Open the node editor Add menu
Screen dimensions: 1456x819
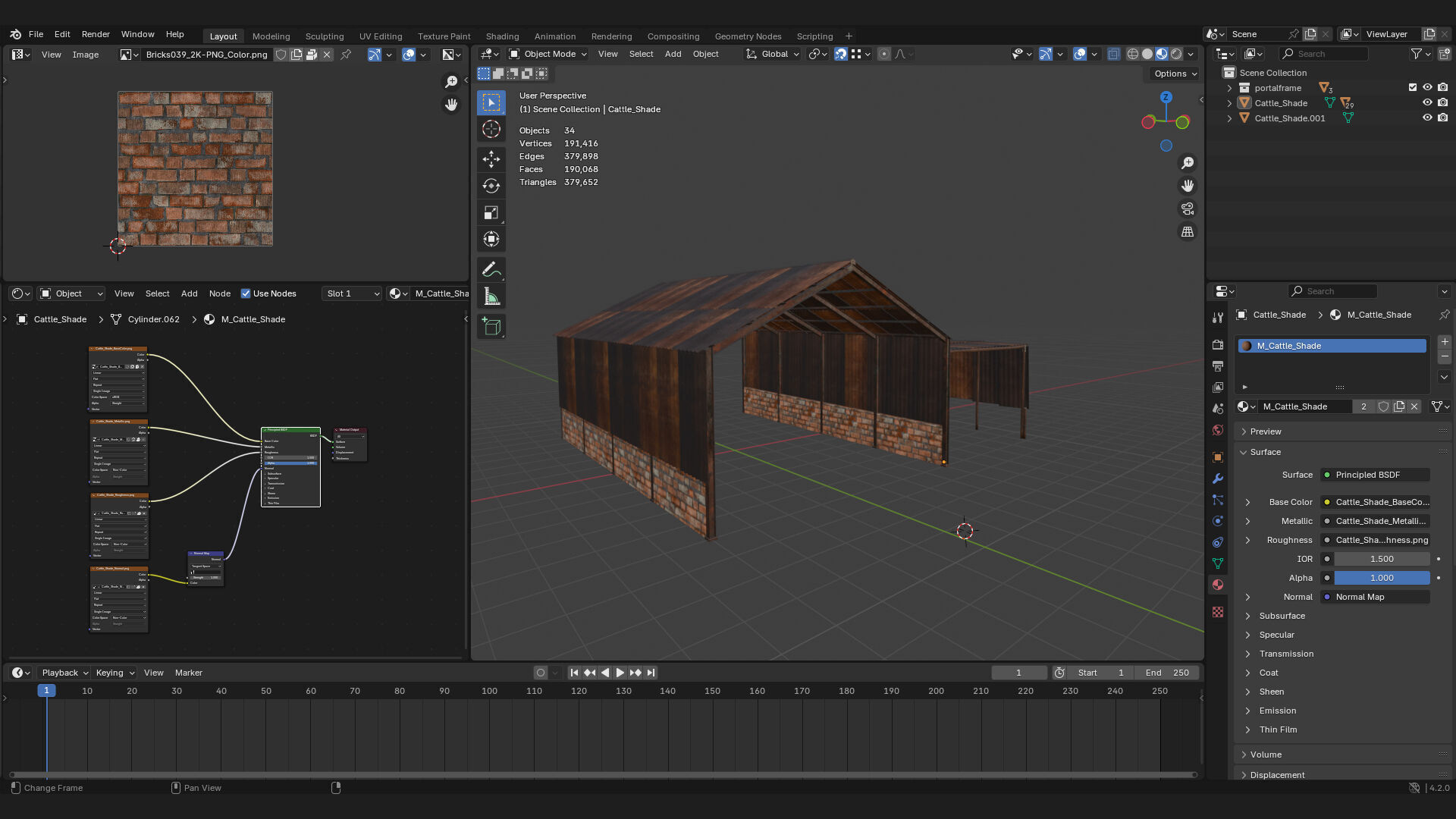[189, 293]
